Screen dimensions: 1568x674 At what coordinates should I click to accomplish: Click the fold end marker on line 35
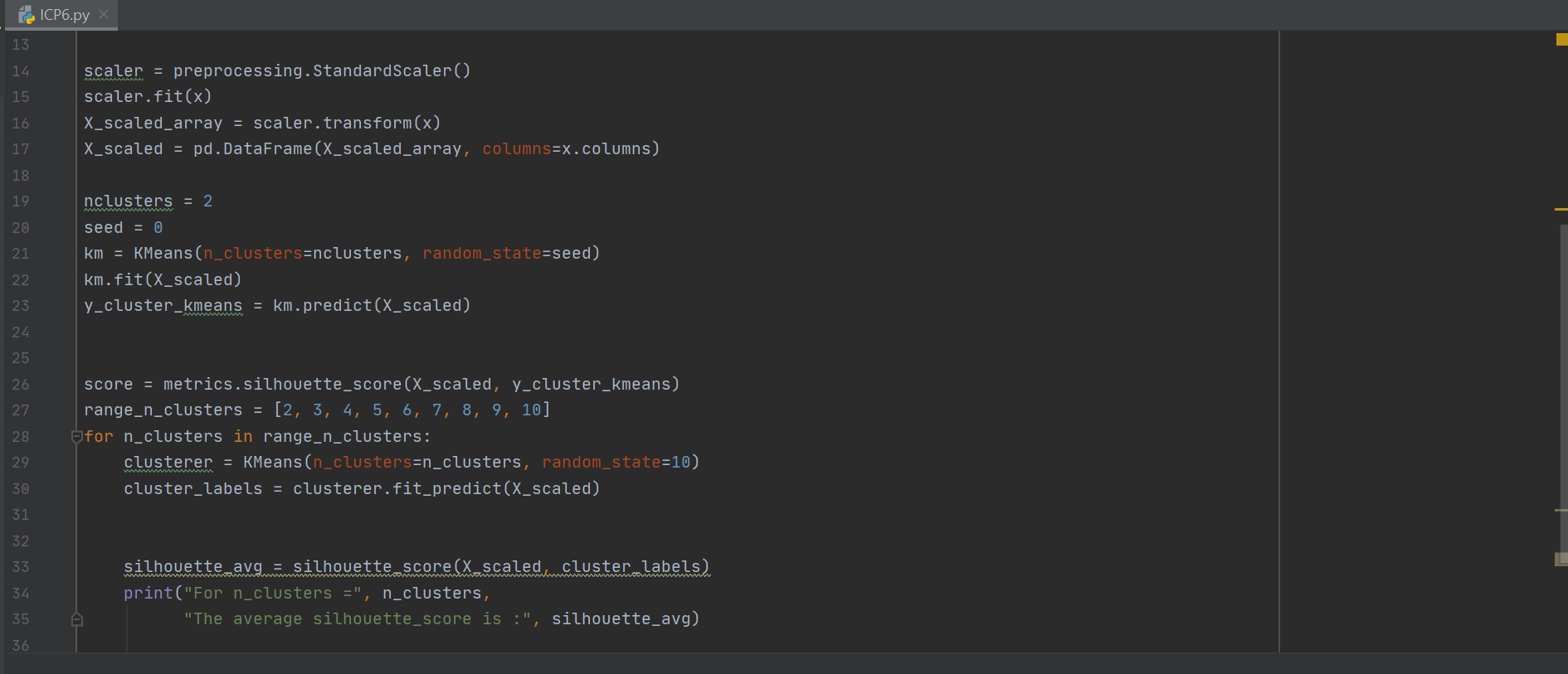click(76, 619)
